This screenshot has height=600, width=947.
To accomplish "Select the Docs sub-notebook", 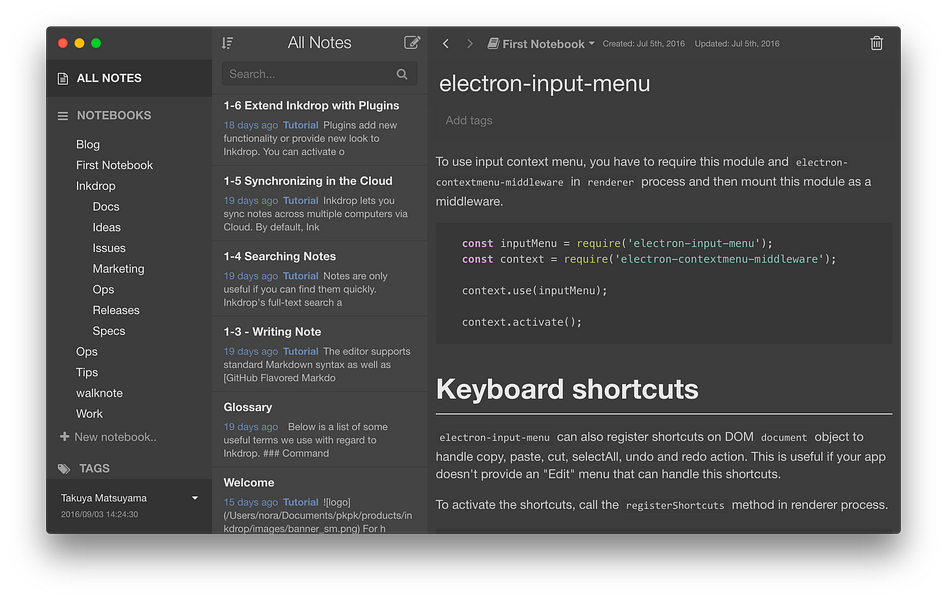I will [106, 207].
